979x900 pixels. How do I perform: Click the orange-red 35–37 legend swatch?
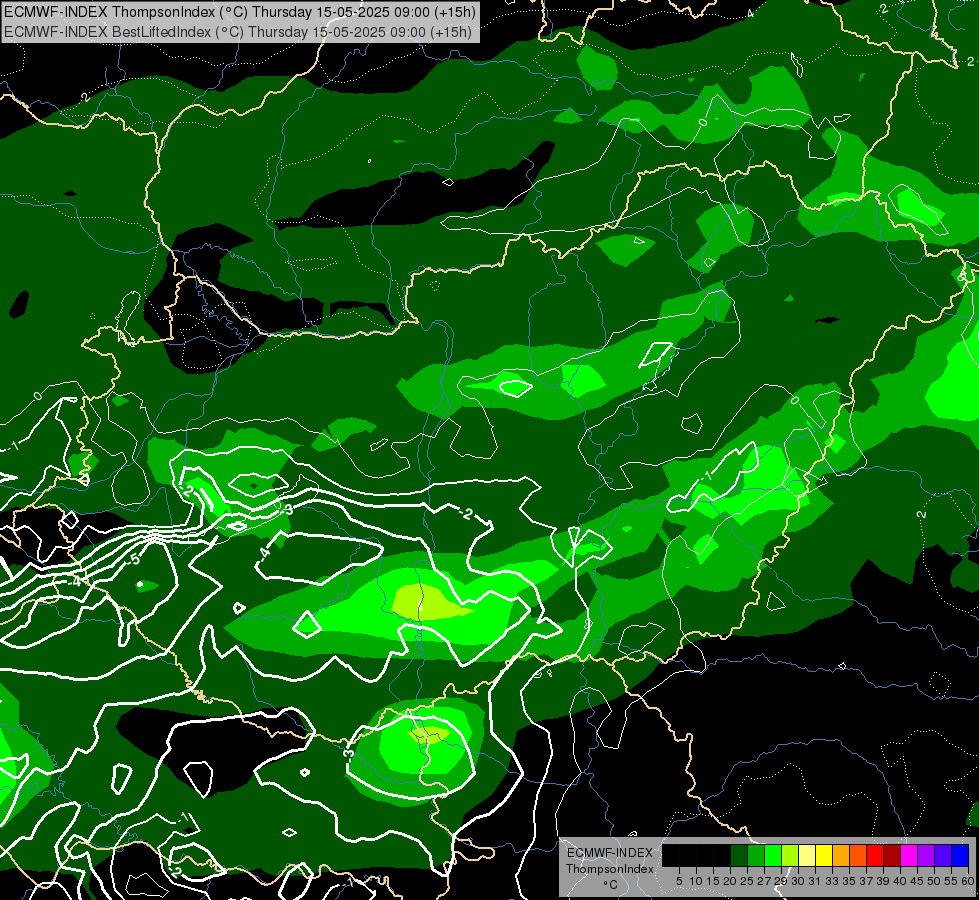(x=858, y=856)
